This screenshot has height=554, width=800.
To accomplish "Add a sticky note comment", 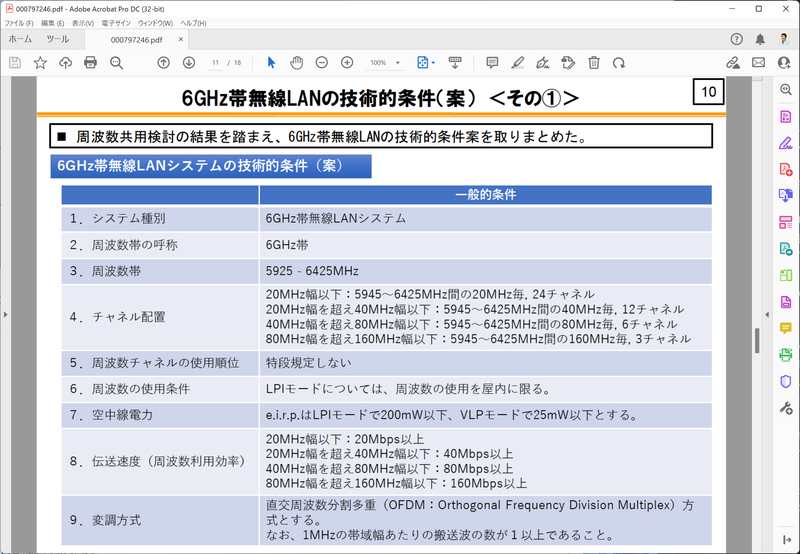I will [x=492, y=63].
